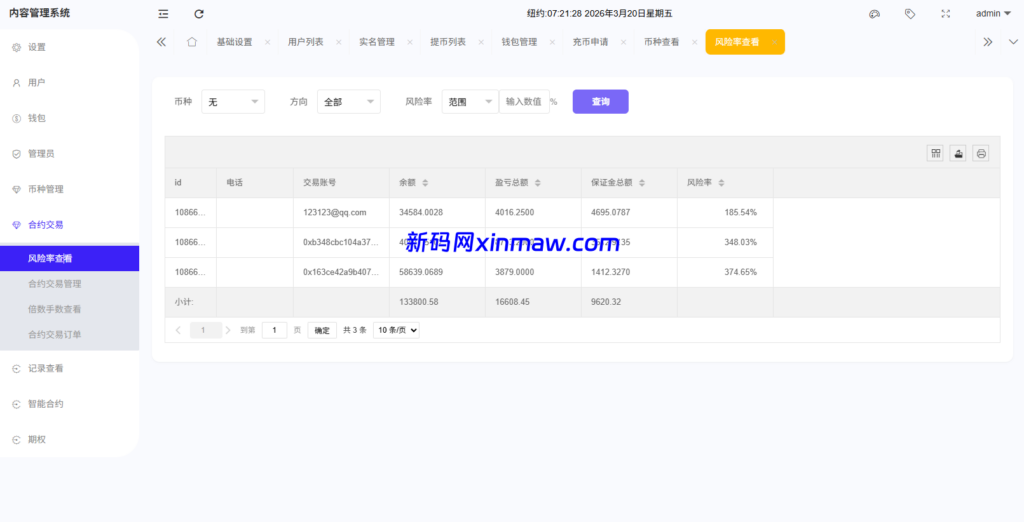The height and width of the screenshot is (522, 1024).
Task: Sort by 风险率 column arrows
Action: pos(721,184)
